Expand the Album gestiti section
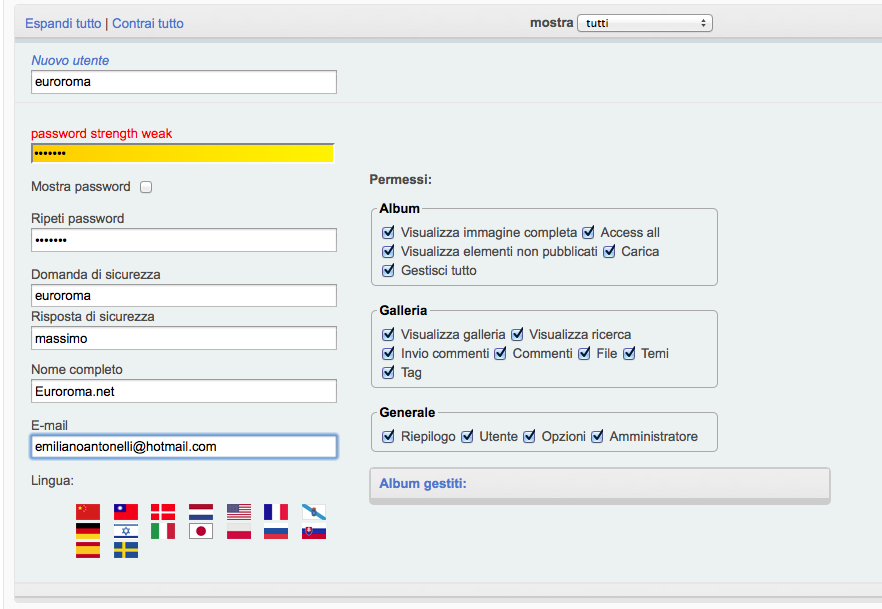882x609 pixels. pos(423,484)
